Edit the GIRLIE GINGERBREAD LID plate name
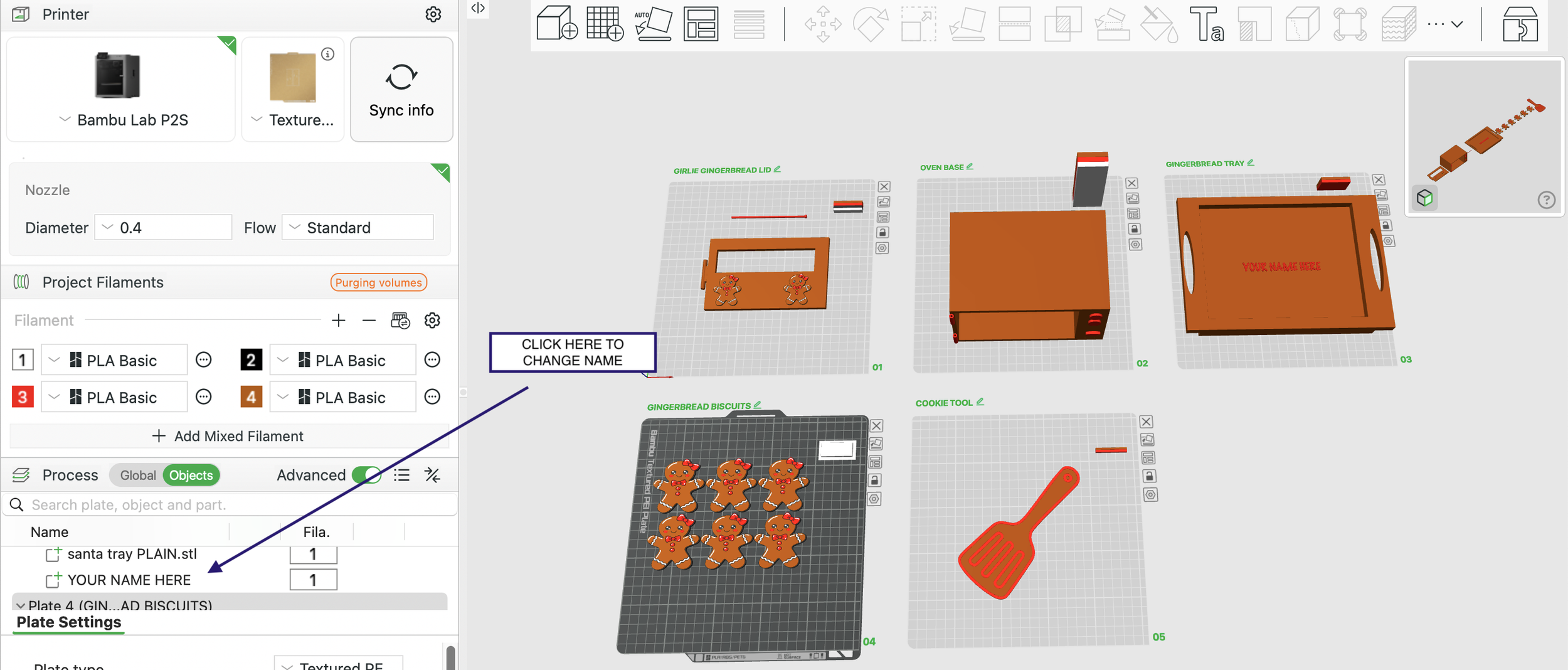This screenshot has height=670, width=1568. point(777,169)
